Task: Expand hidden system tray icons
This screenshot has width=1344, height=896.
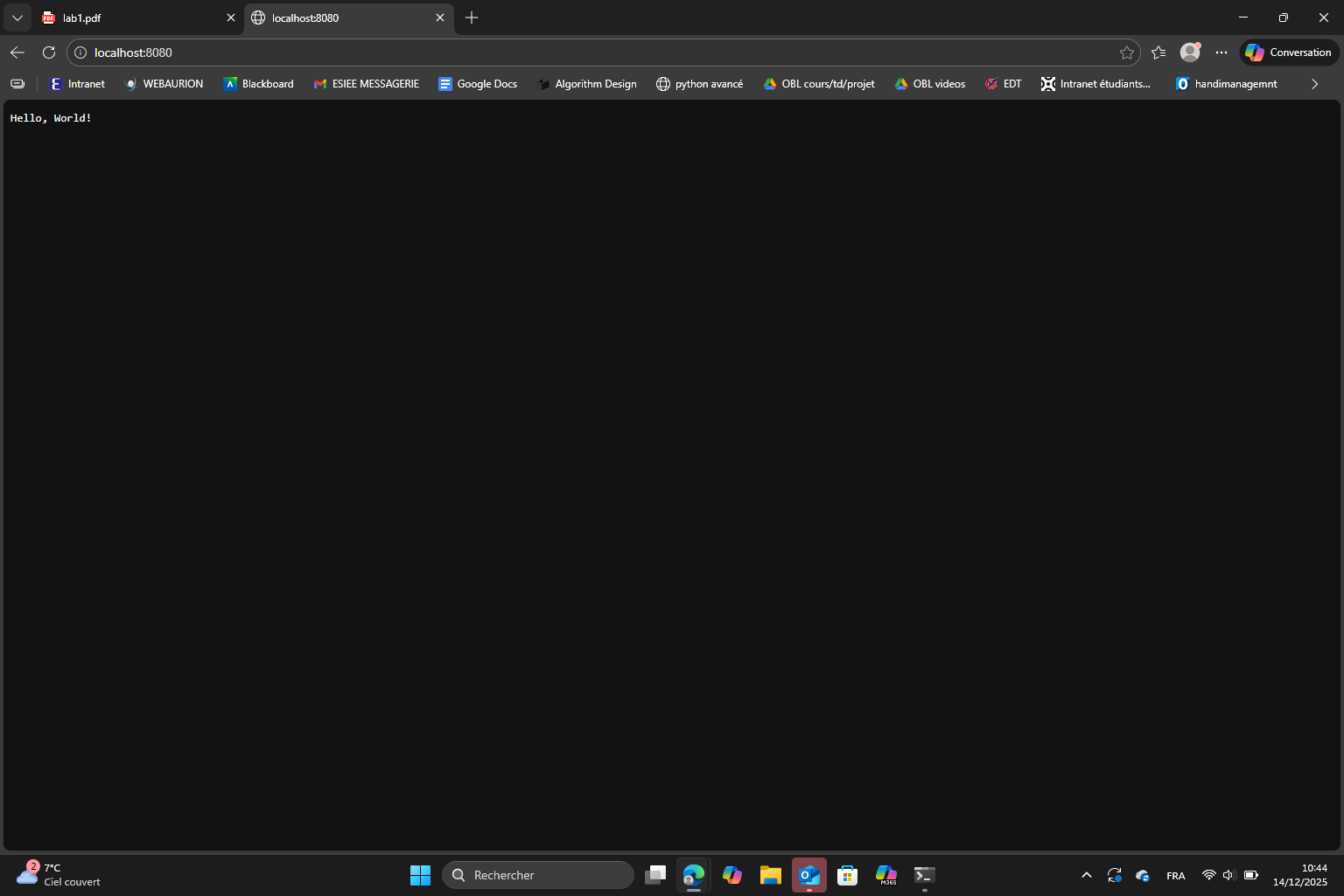Action: [1086, 874]
